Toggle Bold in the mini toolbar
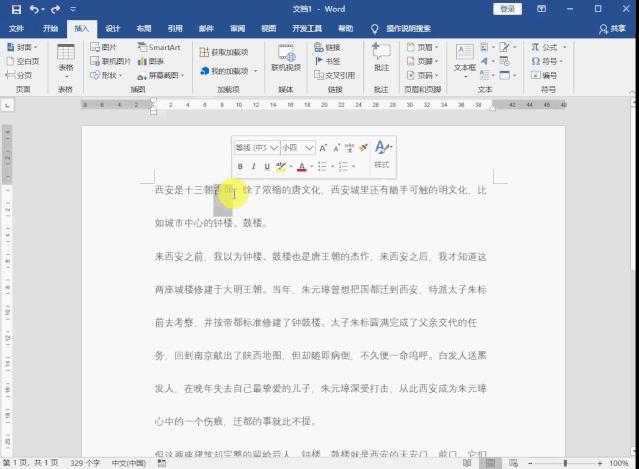The height and width of the screenshot is (469, 639). (x=240, y=166)
